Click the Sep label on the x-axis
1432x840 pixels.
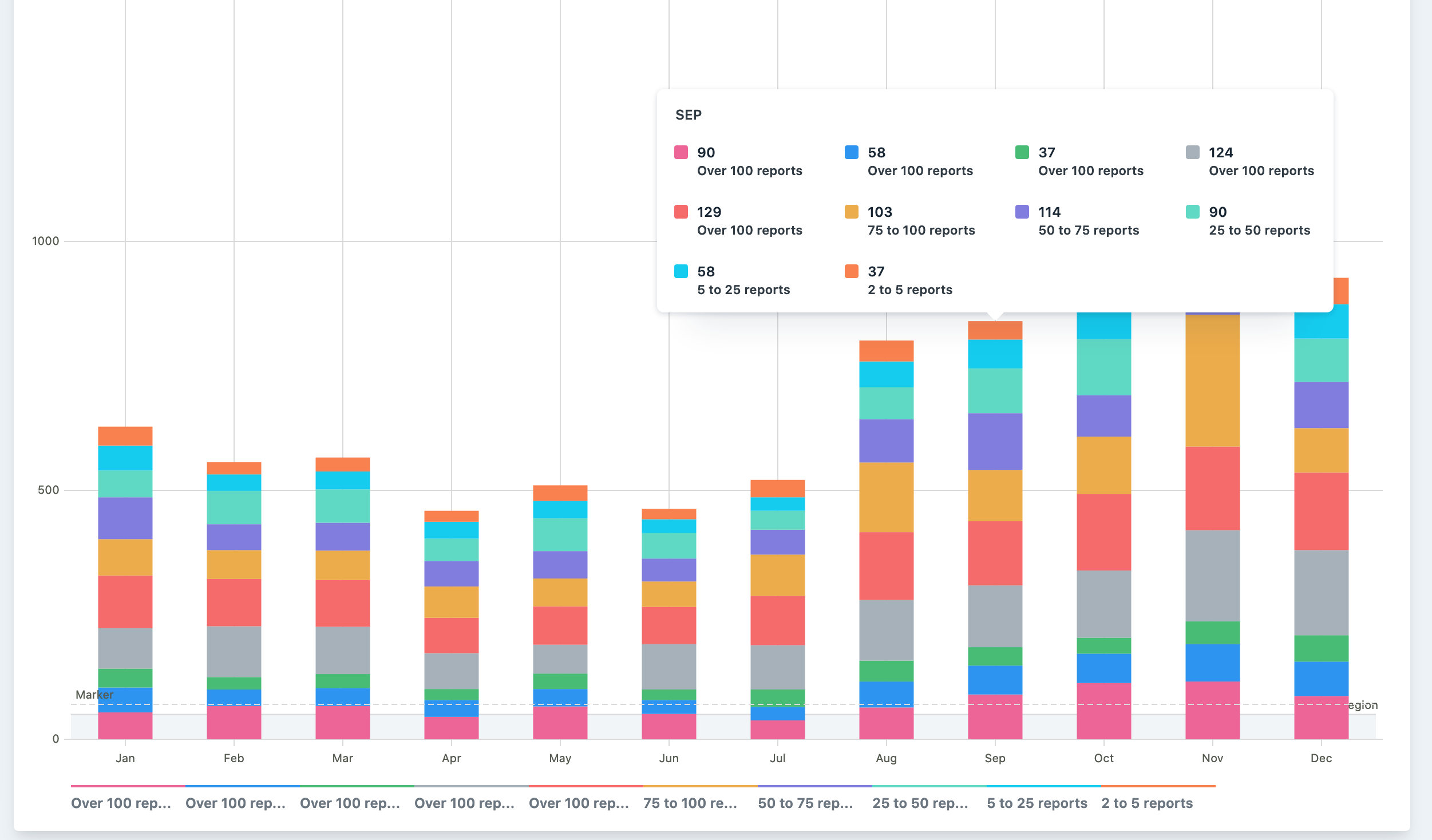[x=995, y=758]
